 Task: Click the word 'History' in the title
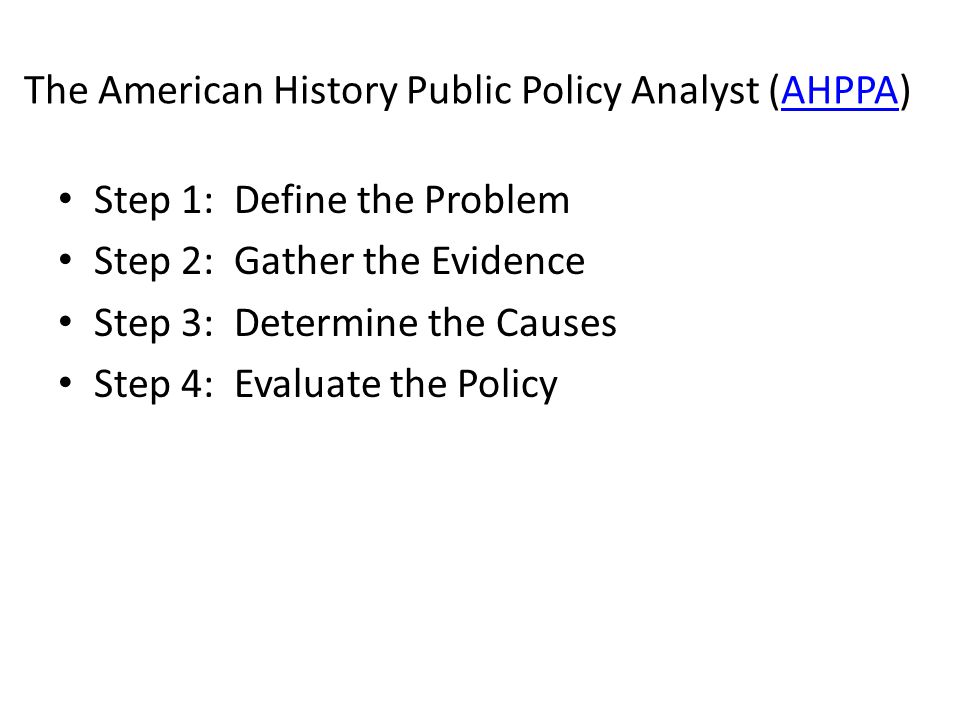coord(335,92)
